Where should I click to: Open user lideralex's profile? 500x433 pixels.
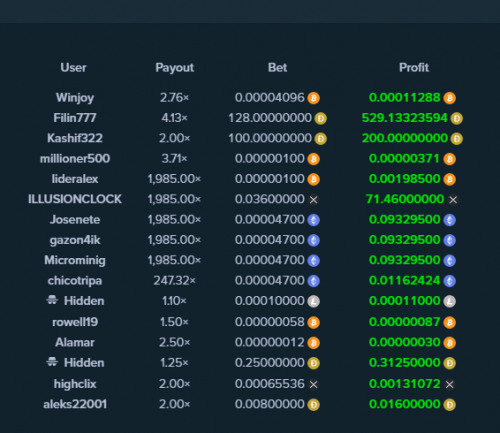click(x=75, y=179)
